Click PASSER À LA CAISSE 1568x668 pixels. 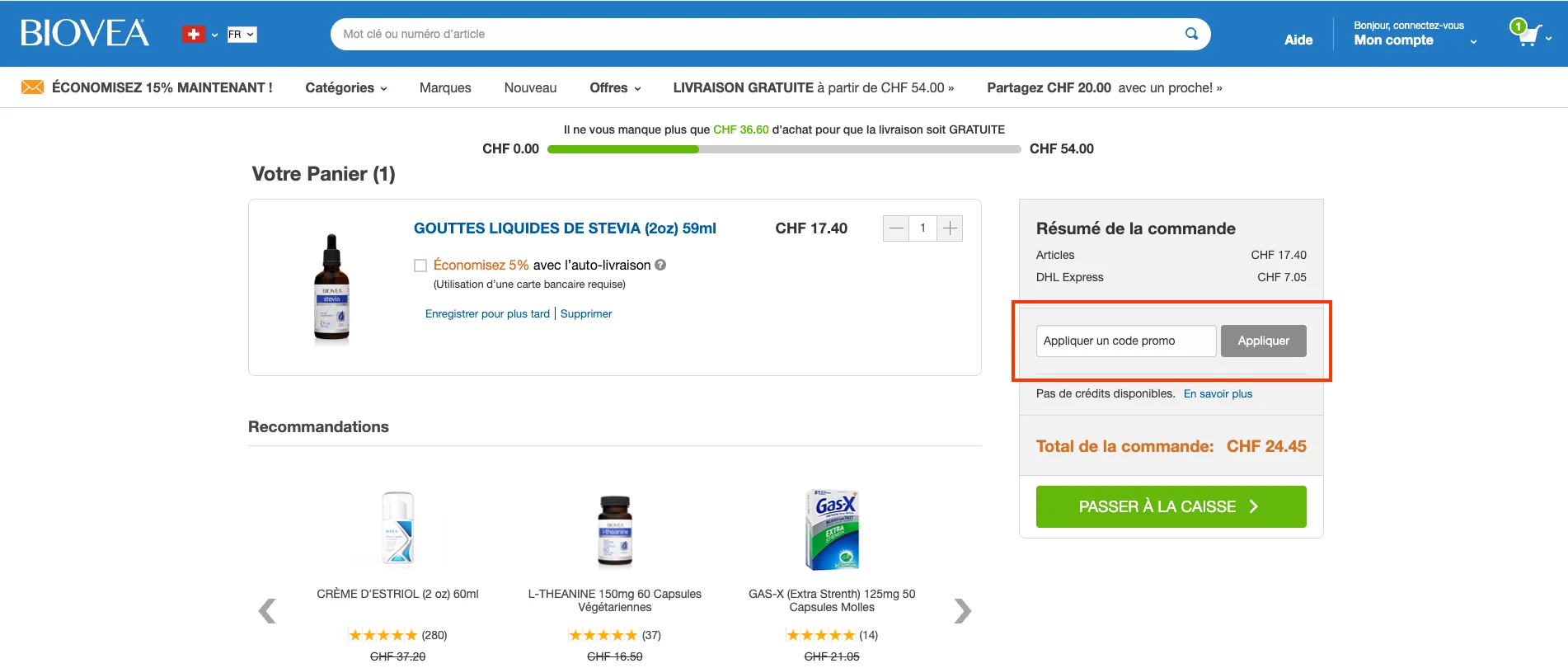pos(1170,506)
